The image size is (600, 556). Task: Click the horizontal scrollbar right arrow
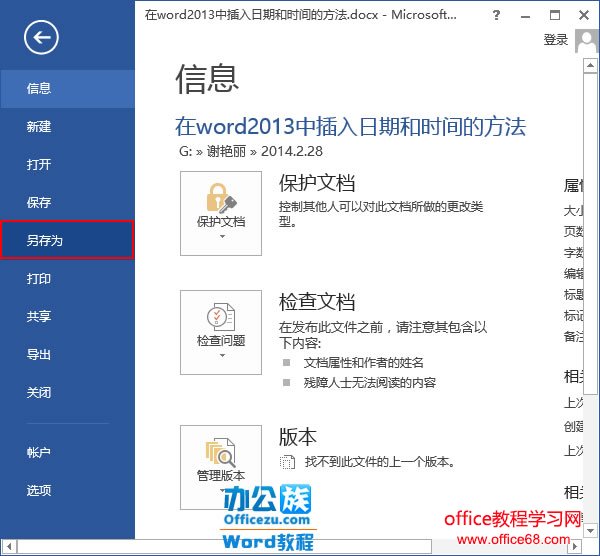click(x=575, y=546)
